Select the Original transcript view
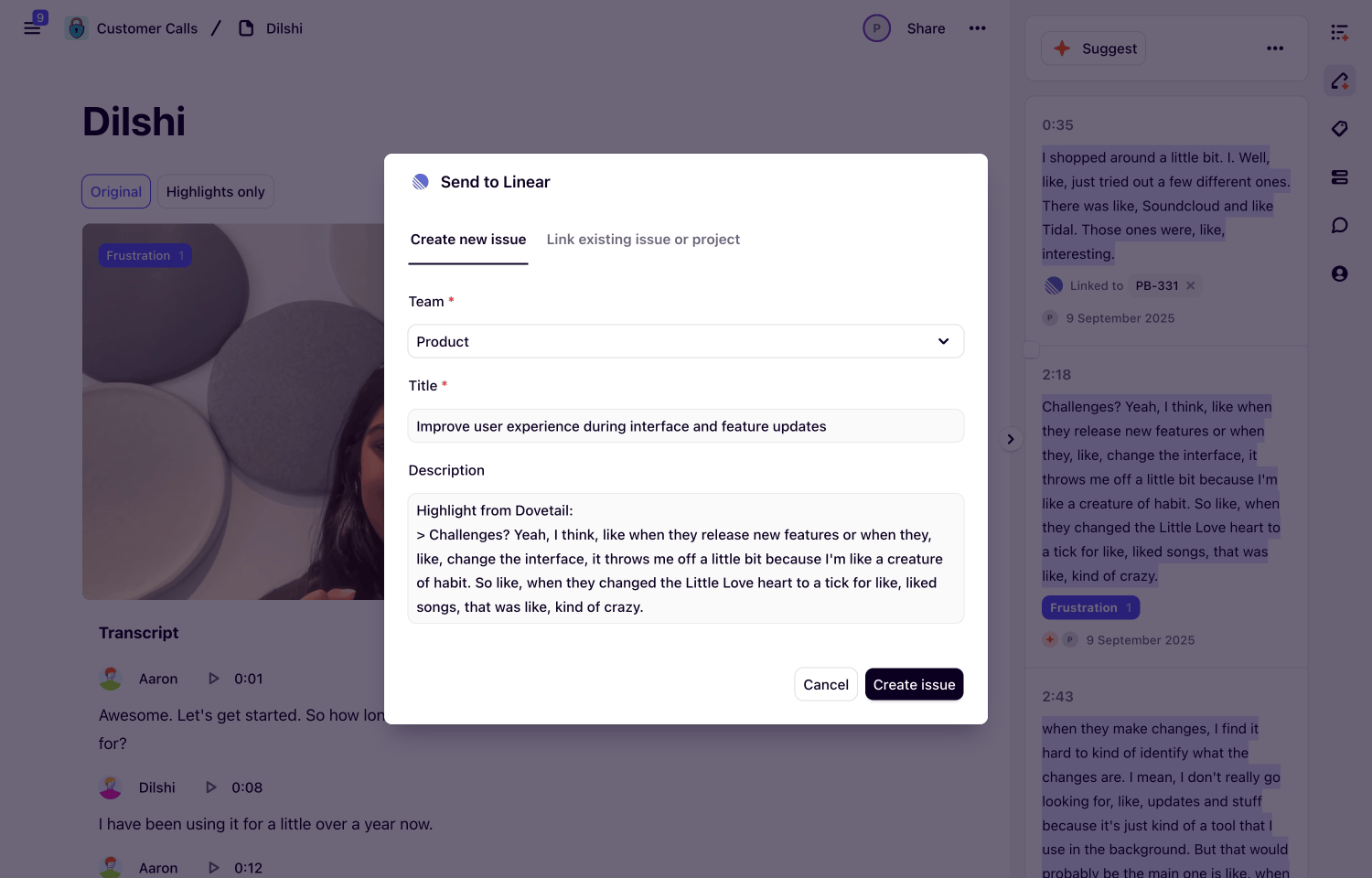 coord(116,192)
